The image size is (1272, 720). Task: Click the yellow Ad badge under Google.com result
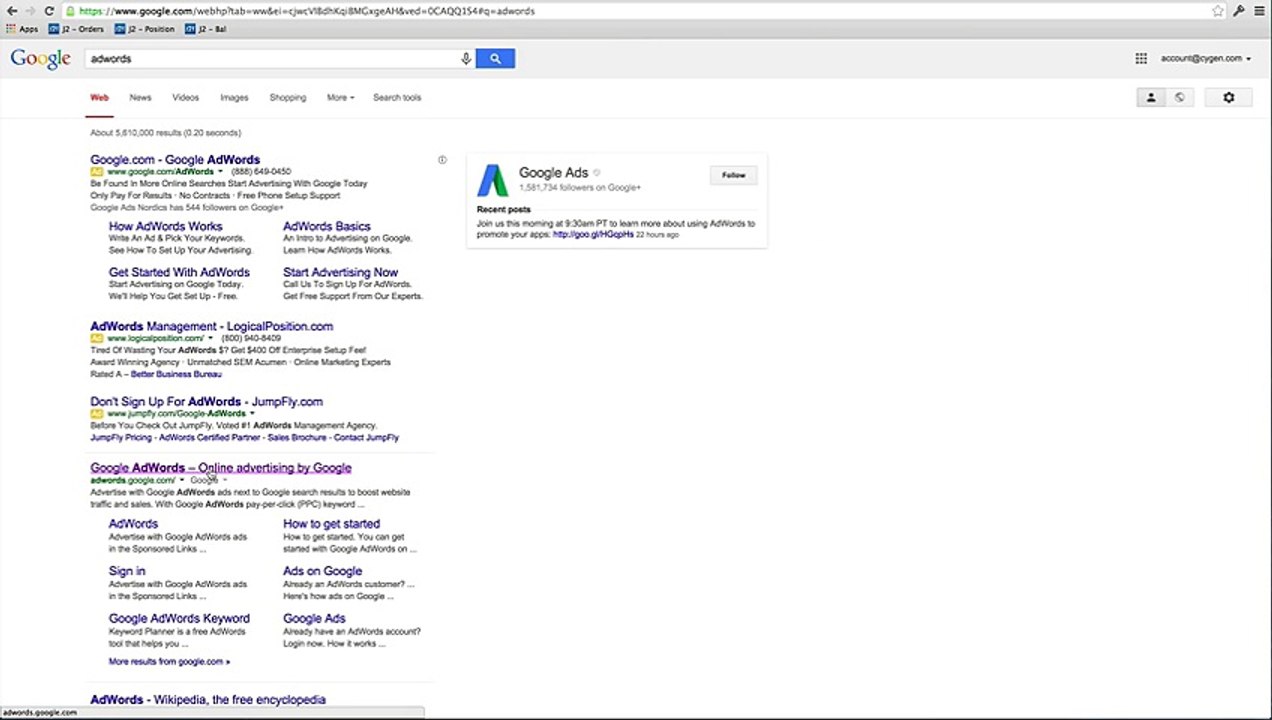tap(97, 172)
